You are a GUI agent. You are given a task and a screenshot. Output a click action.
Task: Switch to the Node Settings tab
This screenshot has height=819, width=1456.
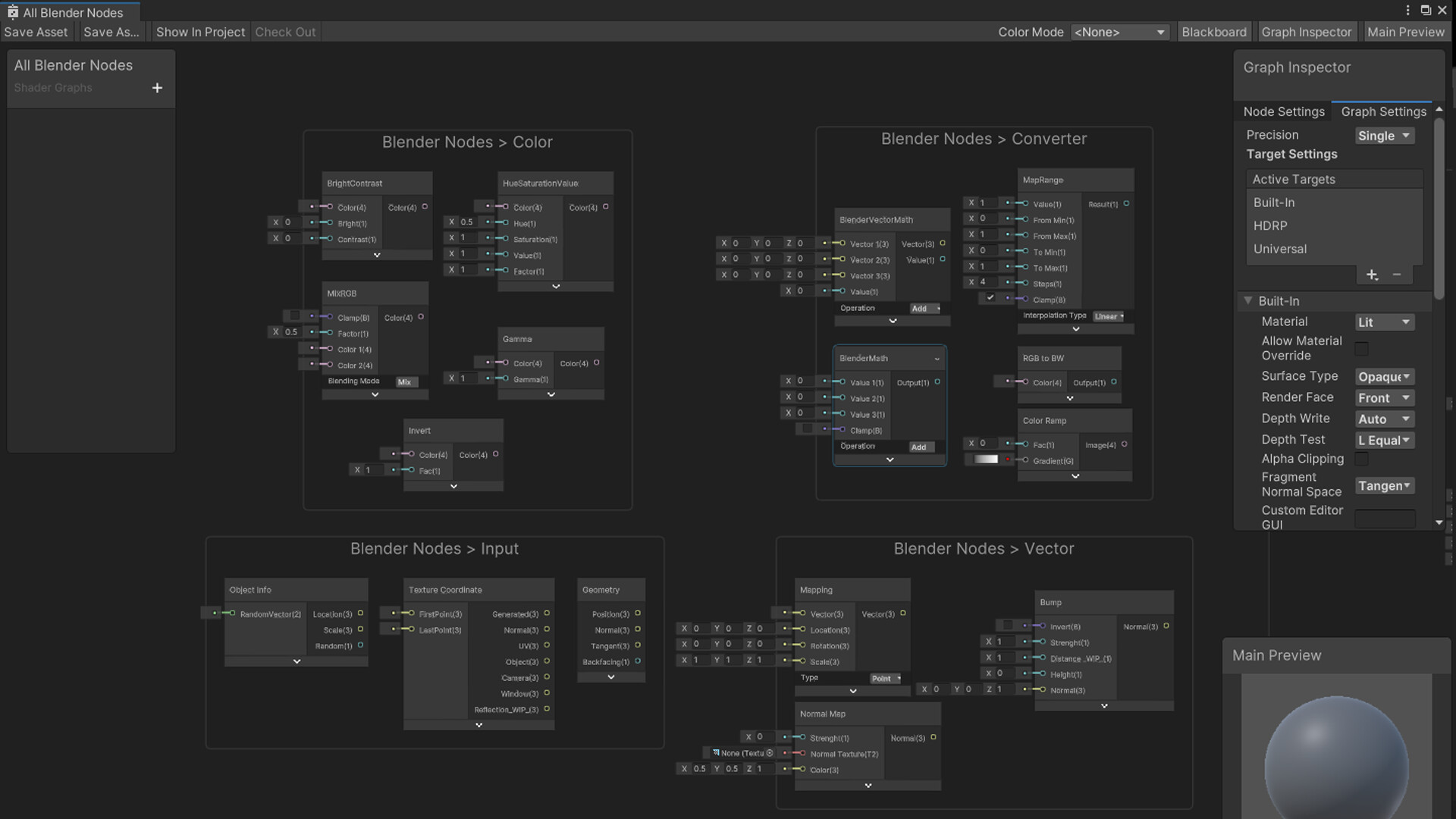click(1284, 111)
